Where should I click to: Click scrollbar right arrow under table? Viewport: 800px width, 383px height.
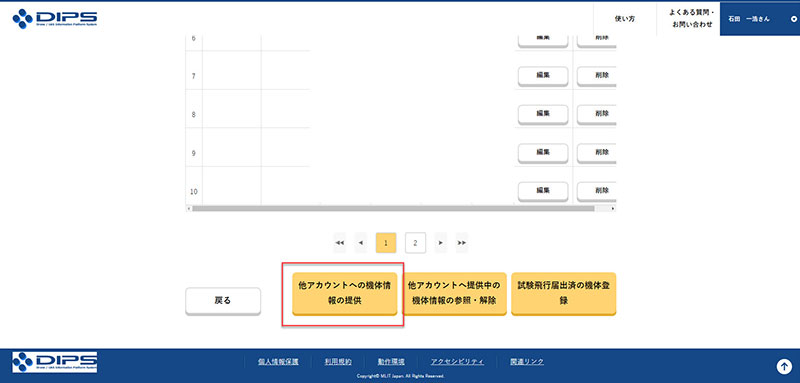tap(613, 209)
